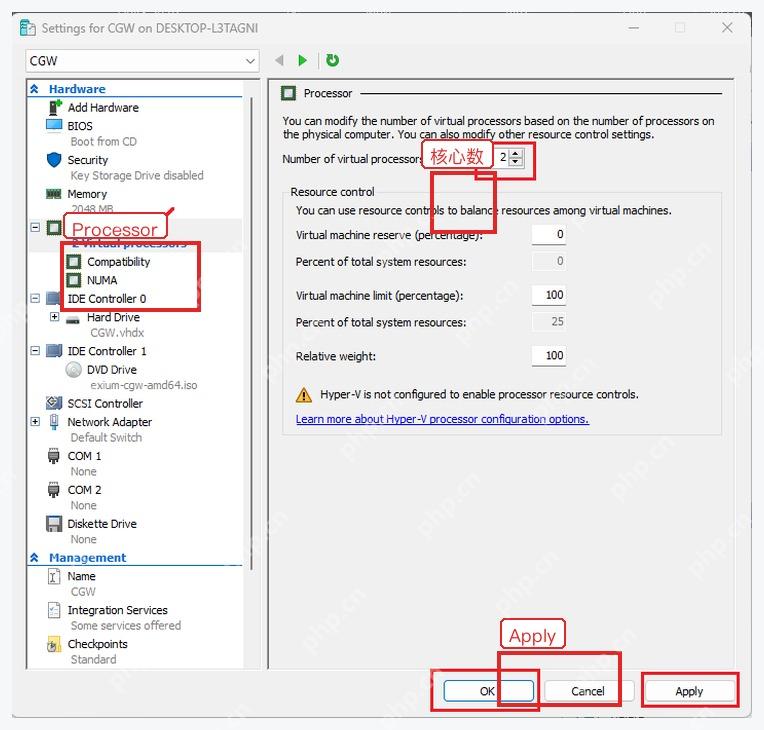
Task: Click the COM 2 port icon
Action: point(54,490)
